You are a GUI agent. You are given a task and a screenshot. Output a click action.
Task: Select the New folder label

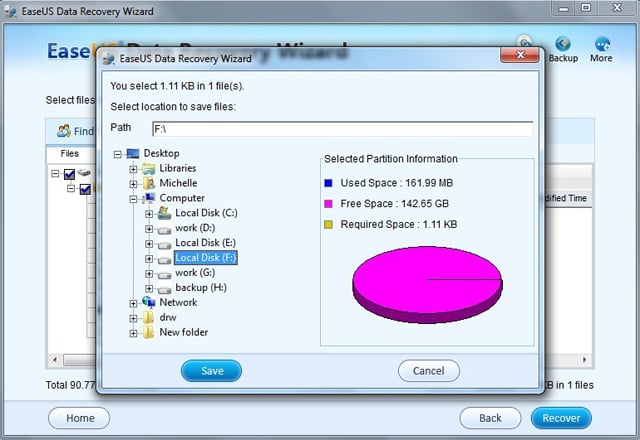184,332
